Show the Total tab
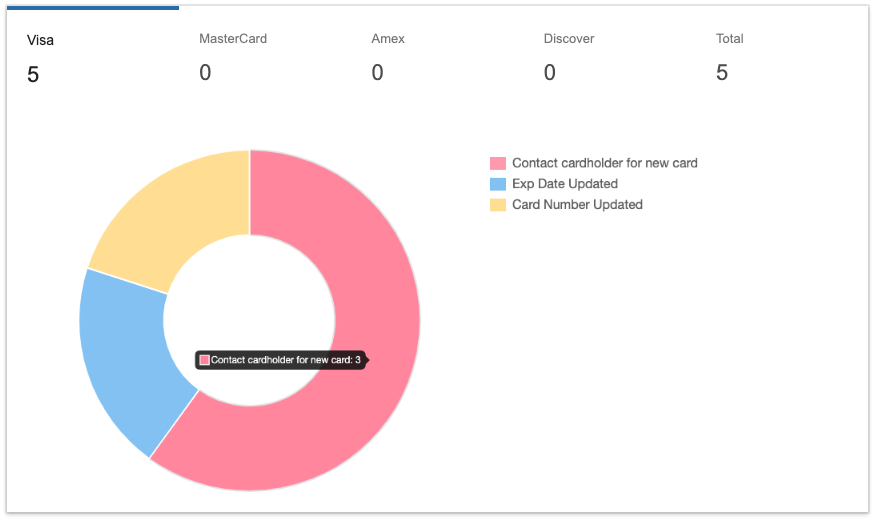This screenshot has height=520, width=876. point(730,39)
